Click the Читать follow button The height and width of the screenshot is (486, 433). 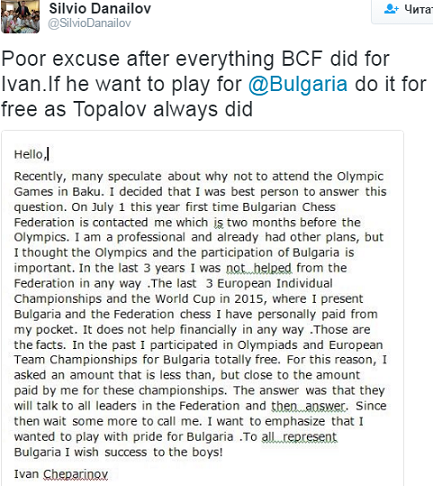click(x=402, y=10)
